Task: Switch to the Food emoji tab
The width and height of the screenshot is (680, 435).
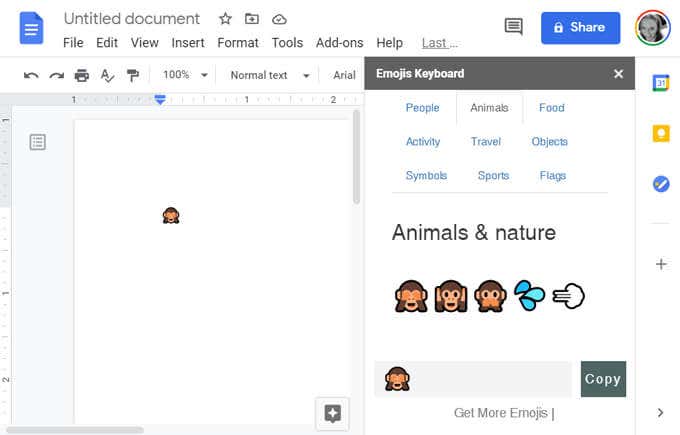Action: click(x=551, y=108)
